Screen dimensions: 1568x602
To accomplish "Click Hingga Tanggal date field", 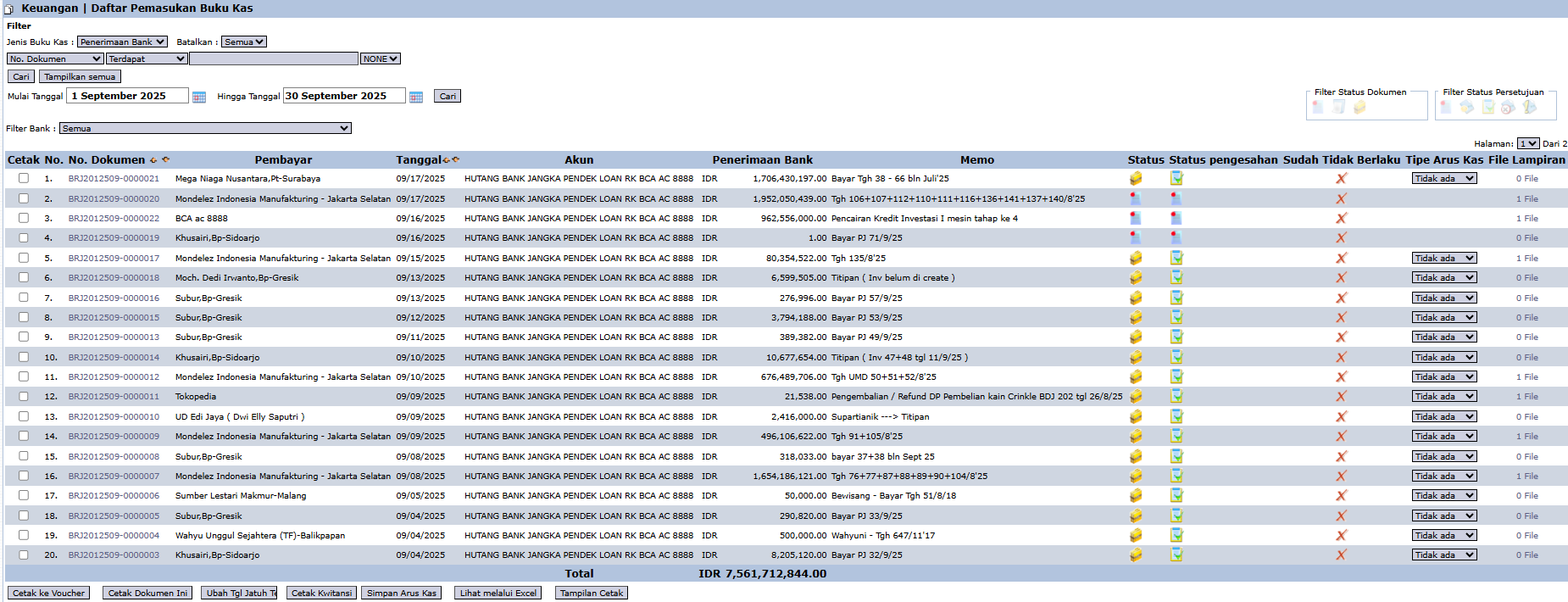I will coord(344,96).
